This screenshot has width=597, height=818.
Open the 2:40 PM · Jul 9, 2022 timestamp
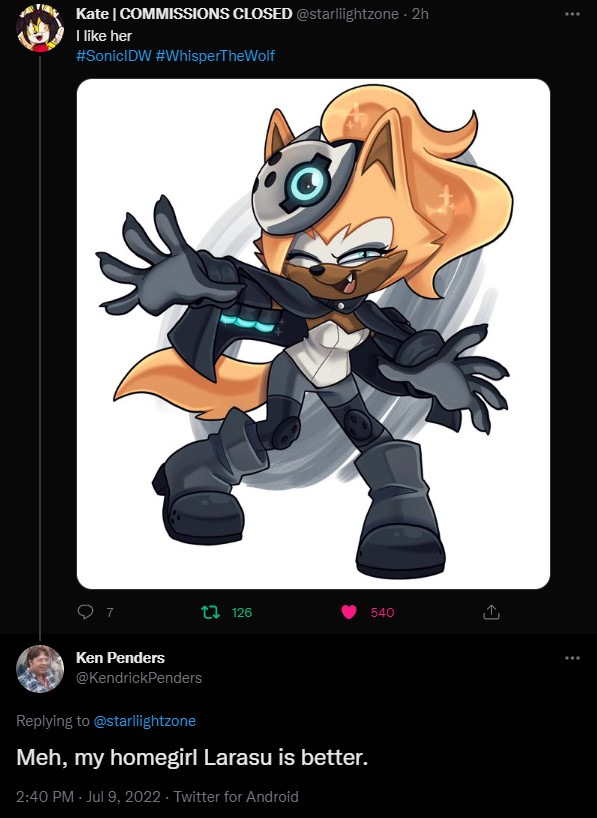(88, 797)
